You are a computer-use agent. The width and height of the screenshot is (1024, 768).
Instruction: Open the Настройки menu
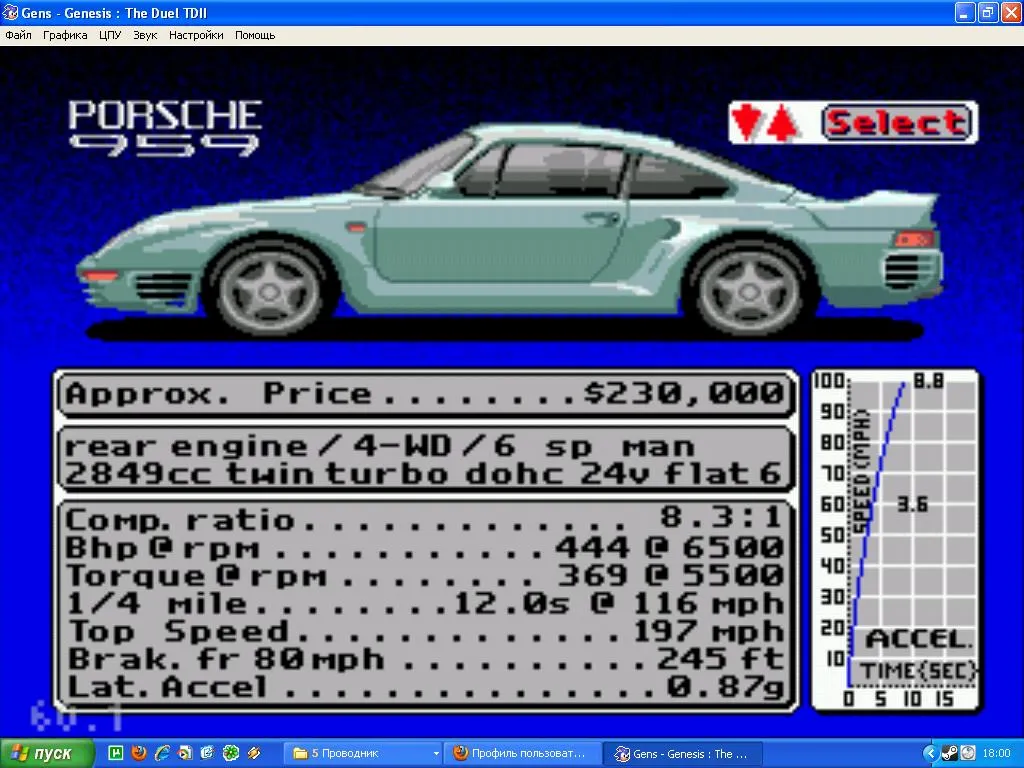pyautogui.click(x=196, y=35)
